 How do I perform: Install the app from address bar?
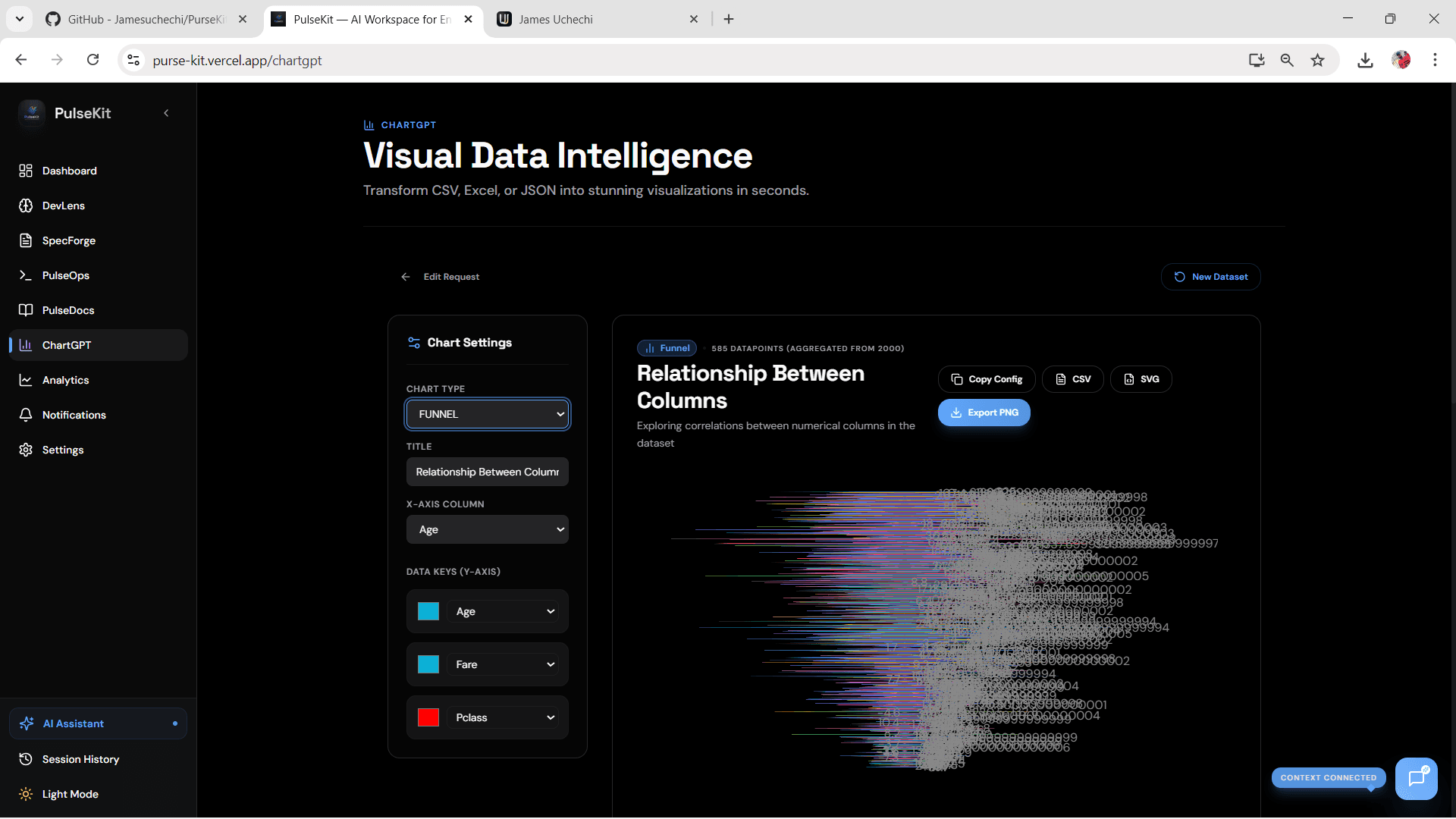pyautogui.click(x=1257, y=60)
